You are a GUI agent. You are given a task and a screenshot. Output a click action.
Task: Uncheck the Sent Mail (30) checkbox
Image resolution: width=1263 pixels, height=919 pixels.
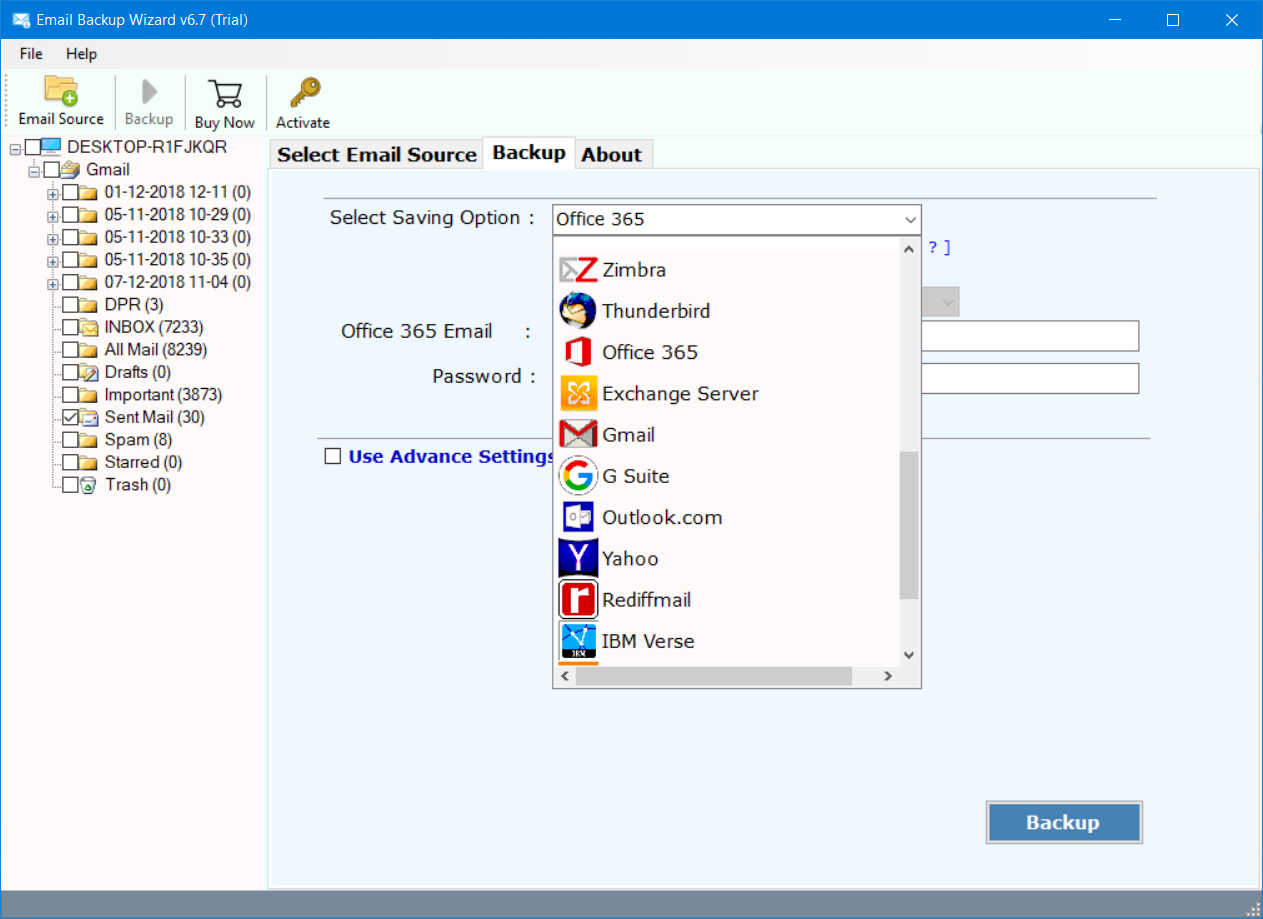coord(70,417)
